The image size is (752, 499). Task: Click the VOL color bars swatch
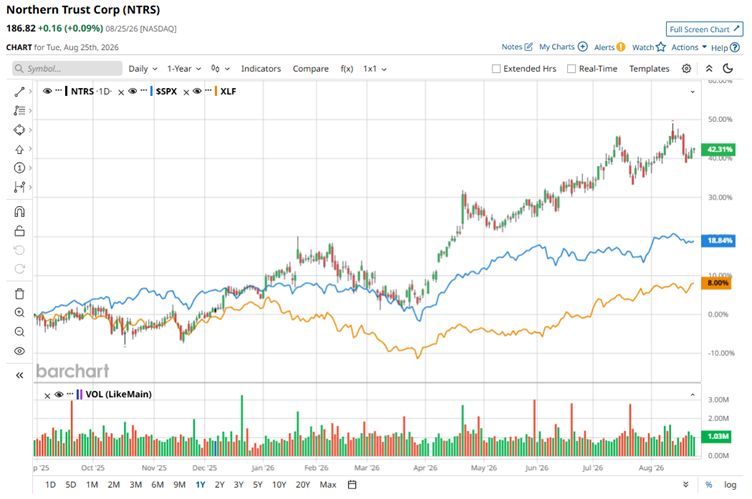tap(79, 394)
